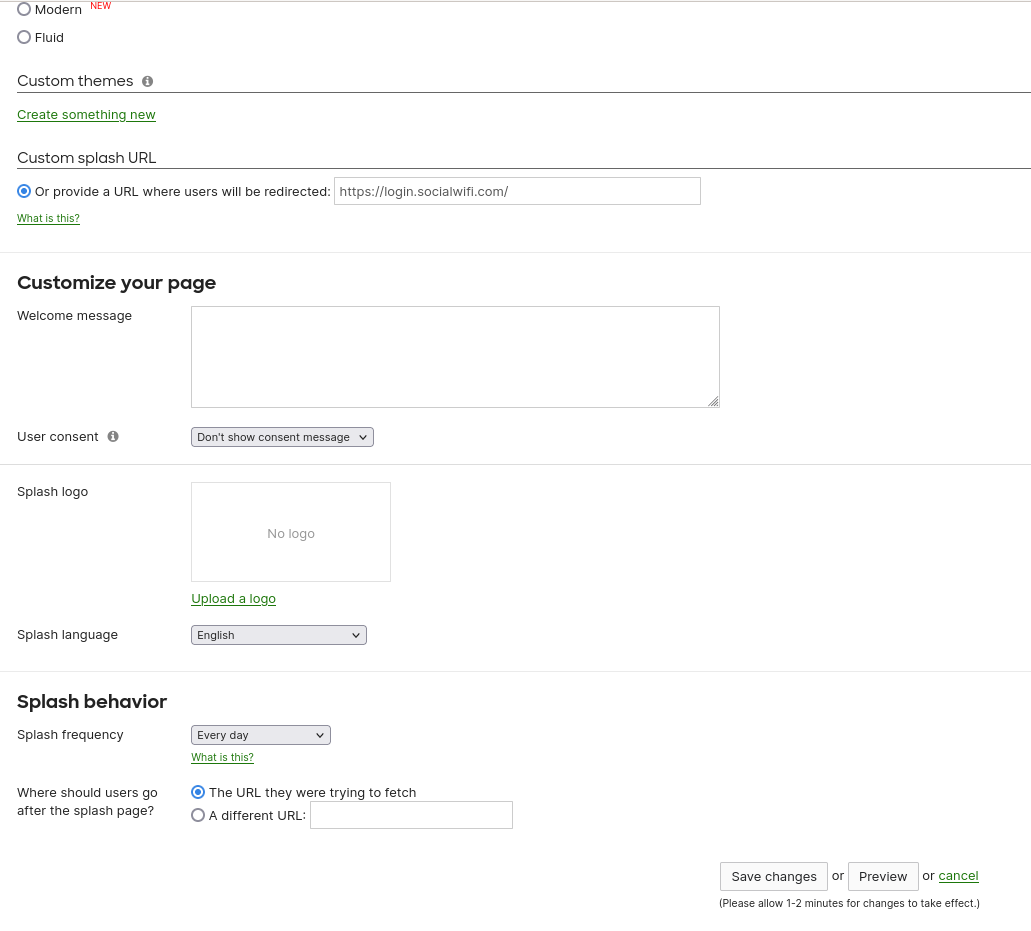This screenshot has width=1031, height=931.
Task: Click info icon beside User consent
Action: point(113,437)
